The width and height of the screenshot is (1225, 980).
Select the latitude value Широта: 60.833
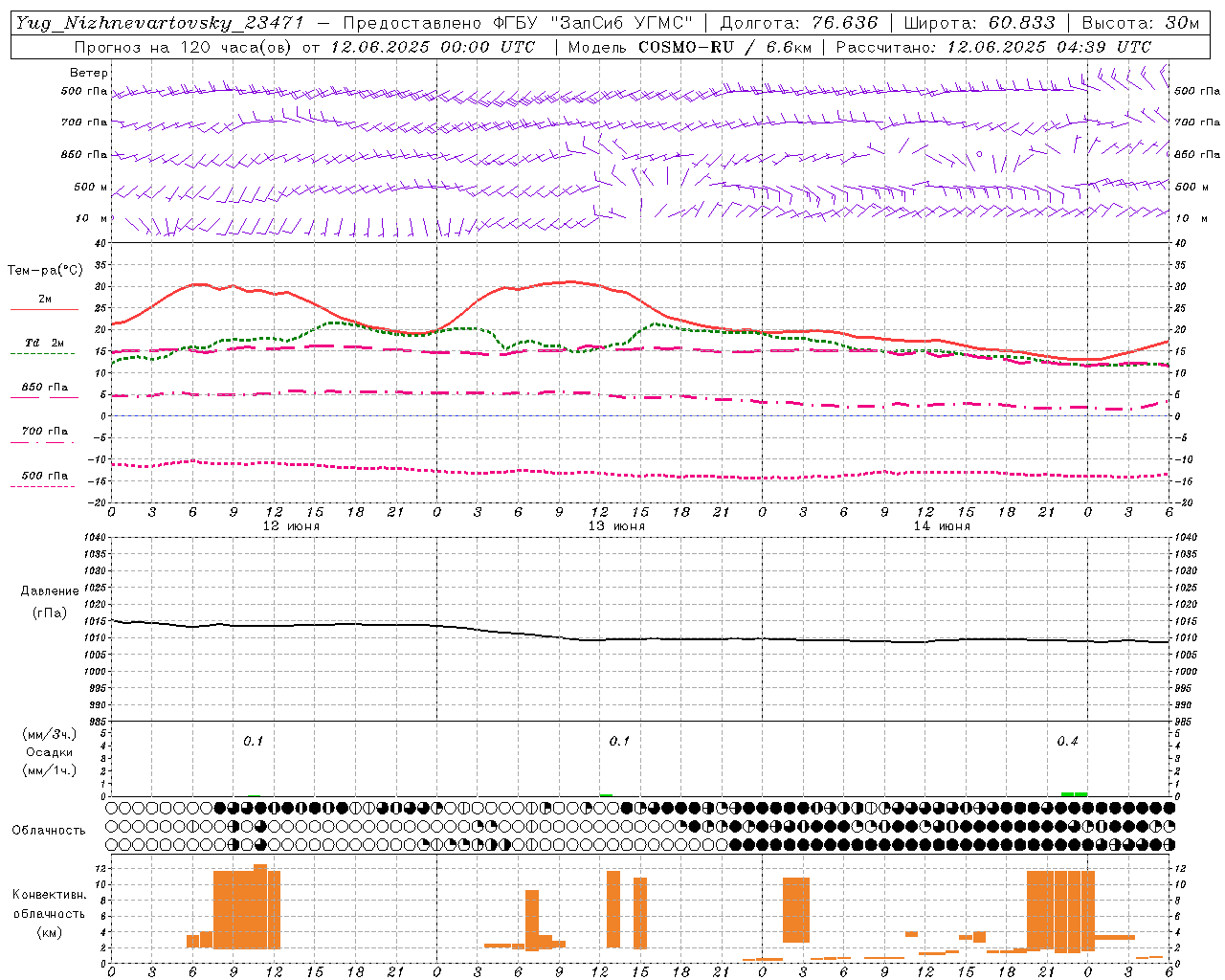pyautogui.click(x=979, y=23)
